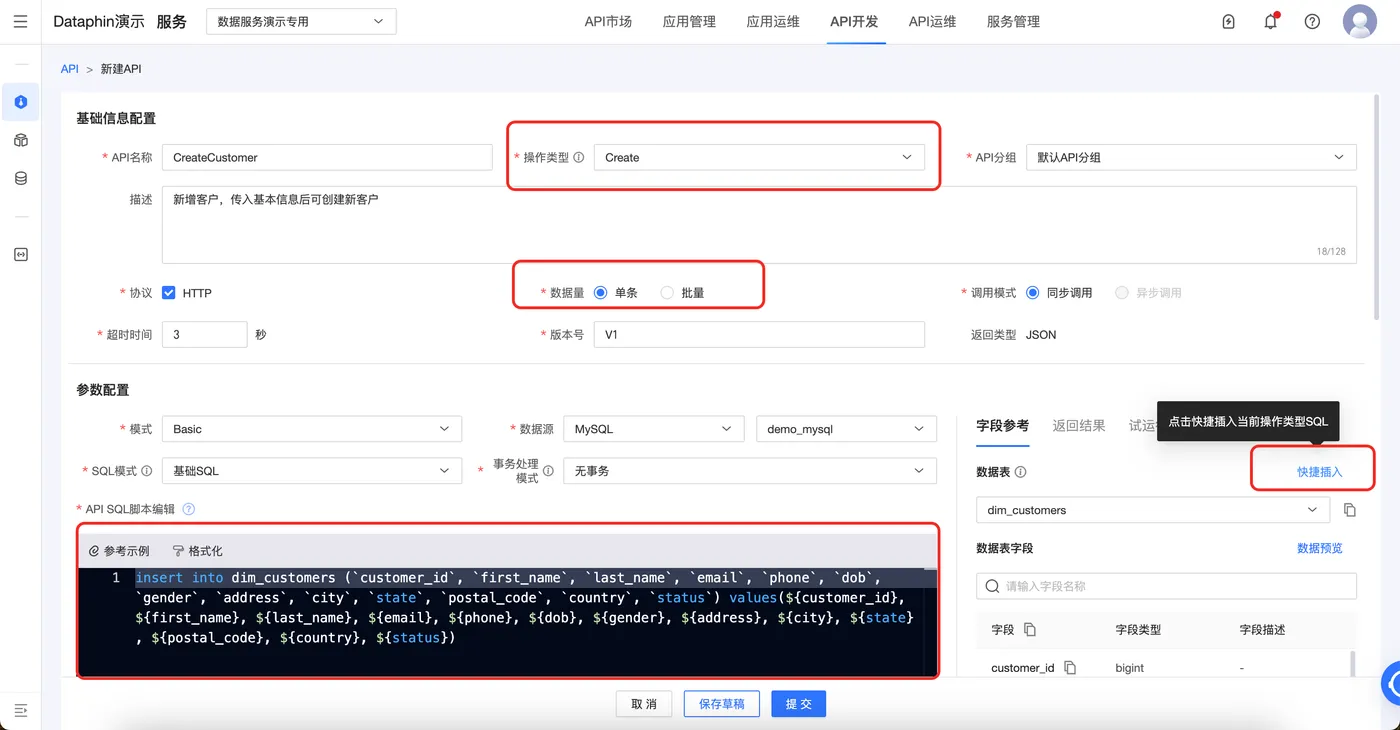
Task: Go to the 应用管理 tab
Action: [x=689, y=21]
